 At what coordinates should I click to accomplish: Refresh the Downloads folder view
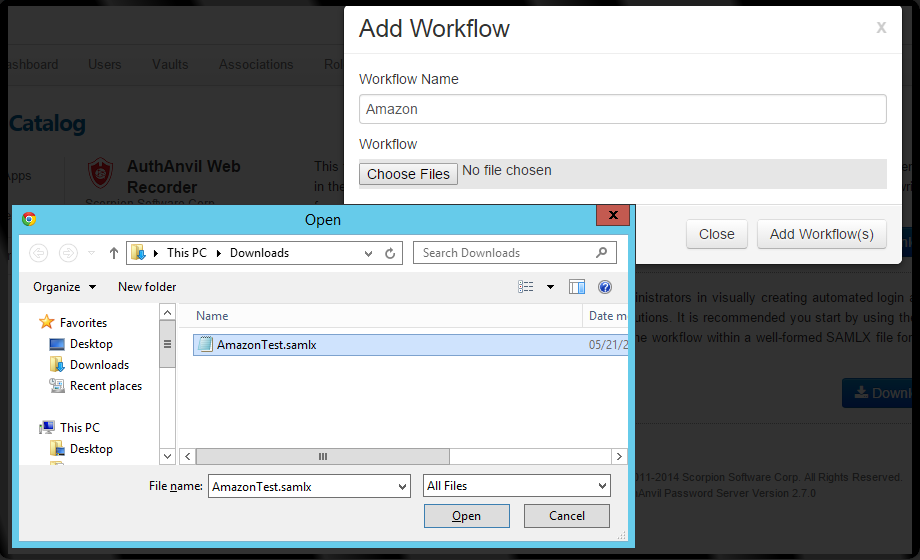tap(390, 254)
